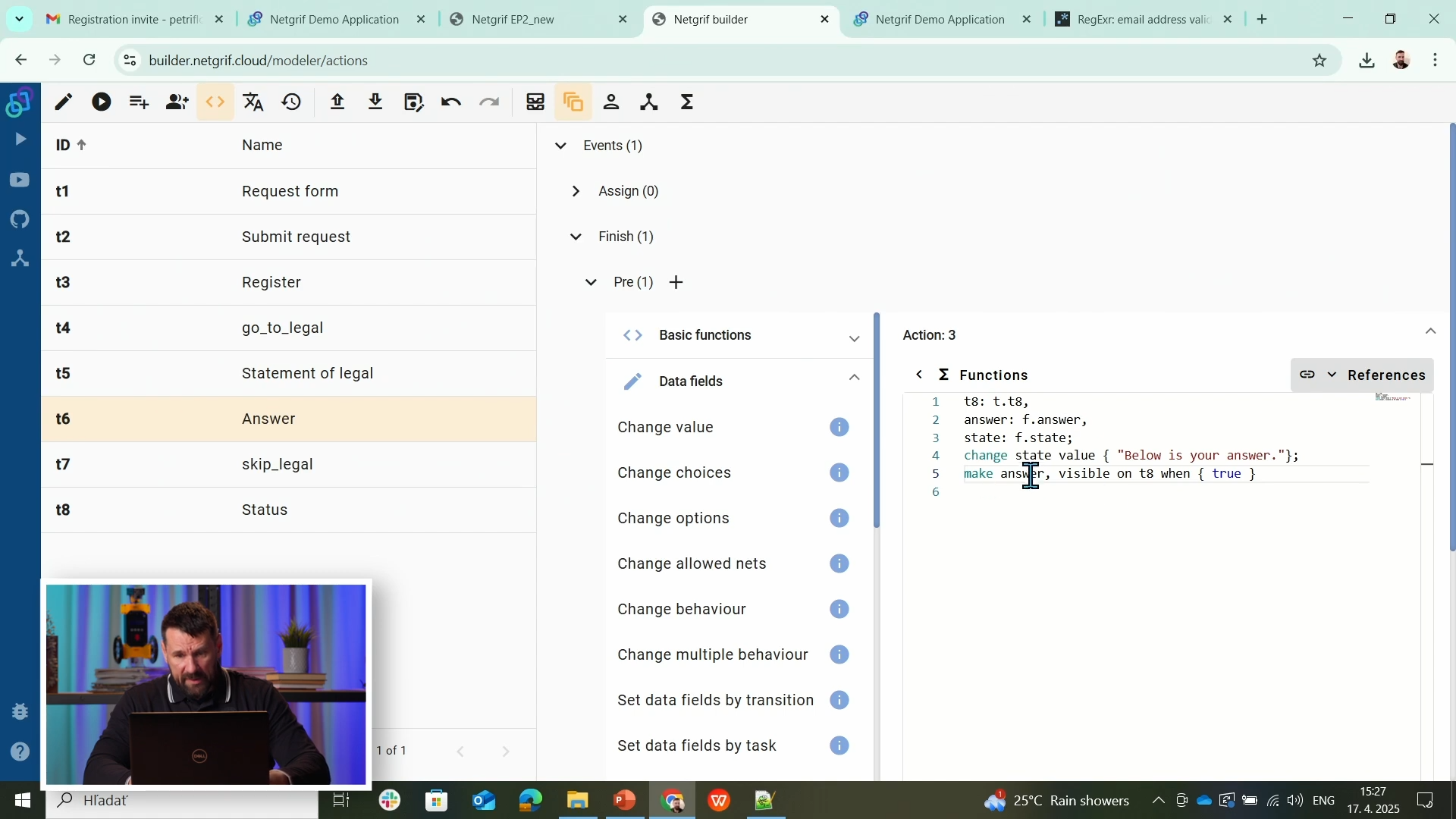Open Slack from the taskbar
This screenshot has width=1456, height=819.
390,801
